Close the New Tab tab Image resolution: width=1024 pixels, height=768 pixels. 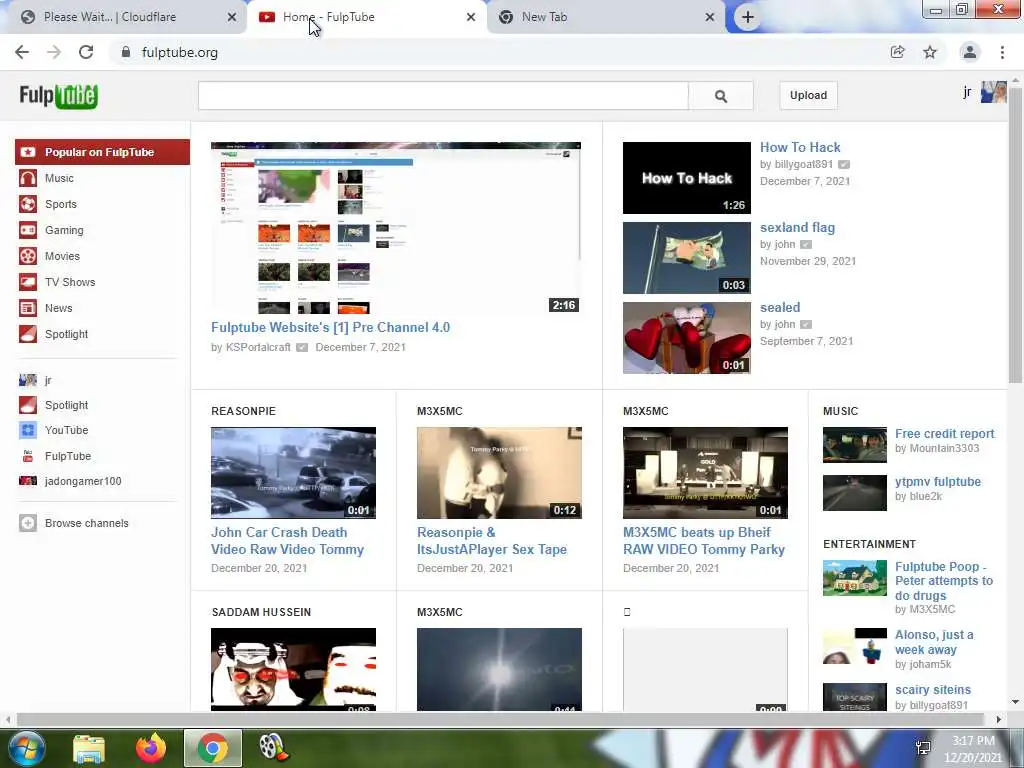point(710,17)
